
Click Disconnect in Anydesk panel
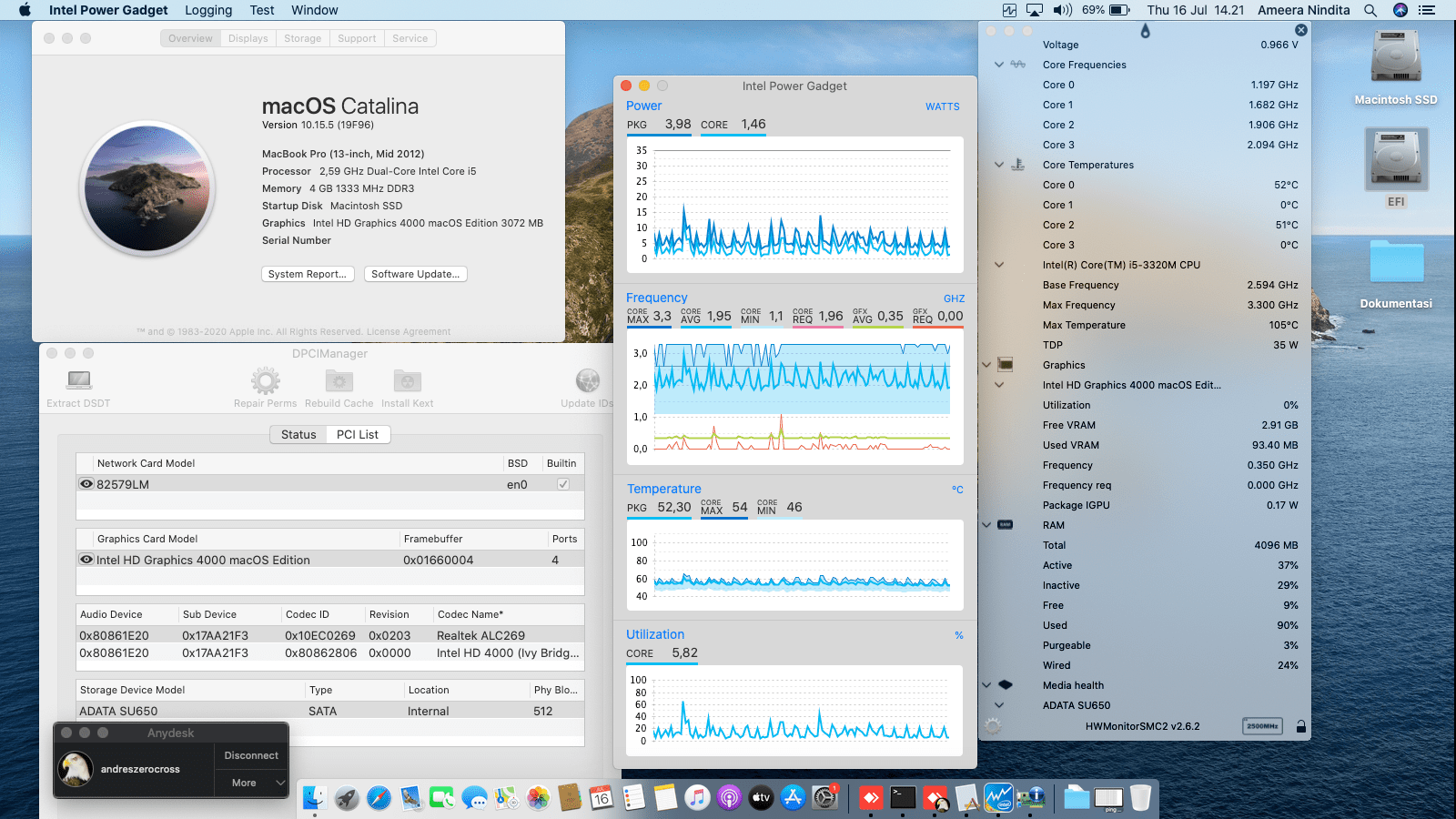click(x=251, y=755)
